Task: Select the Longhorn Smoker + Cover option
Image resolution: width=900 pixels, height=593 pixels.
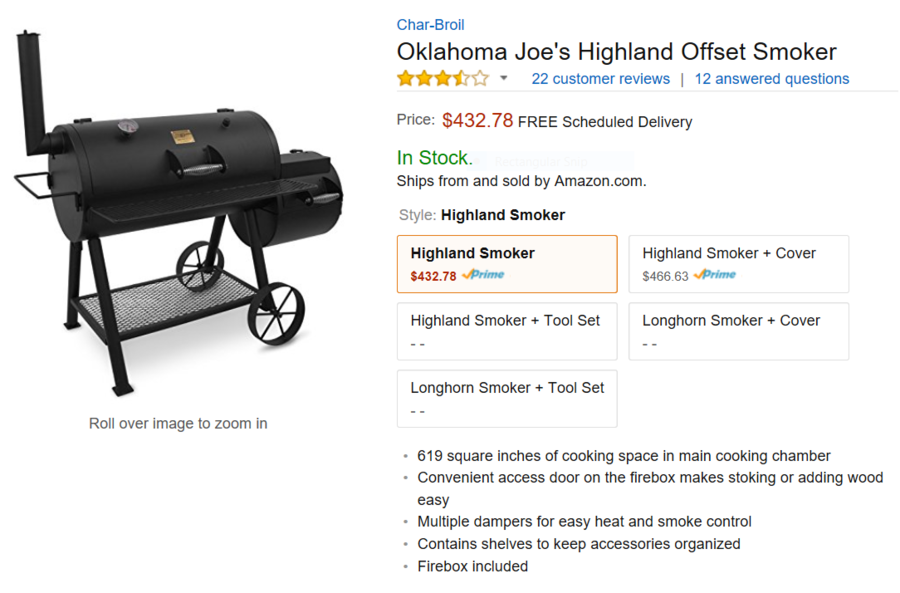Action: click(738, 331)
